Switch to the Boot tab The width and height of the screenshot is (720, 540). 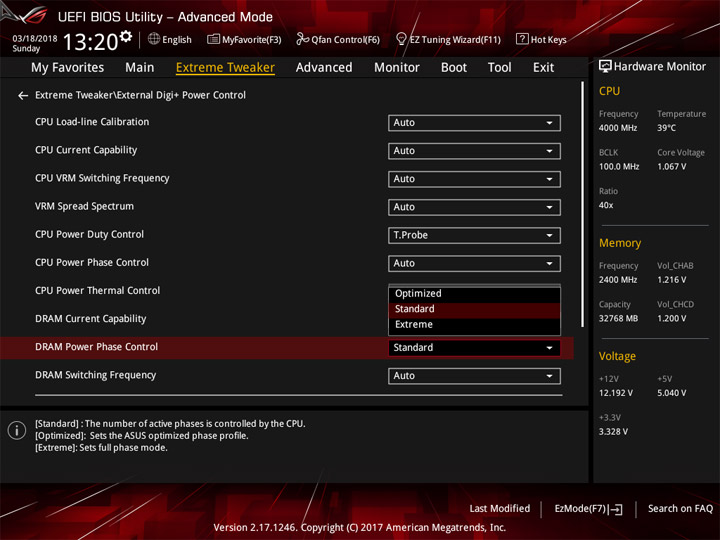point(454,68)
